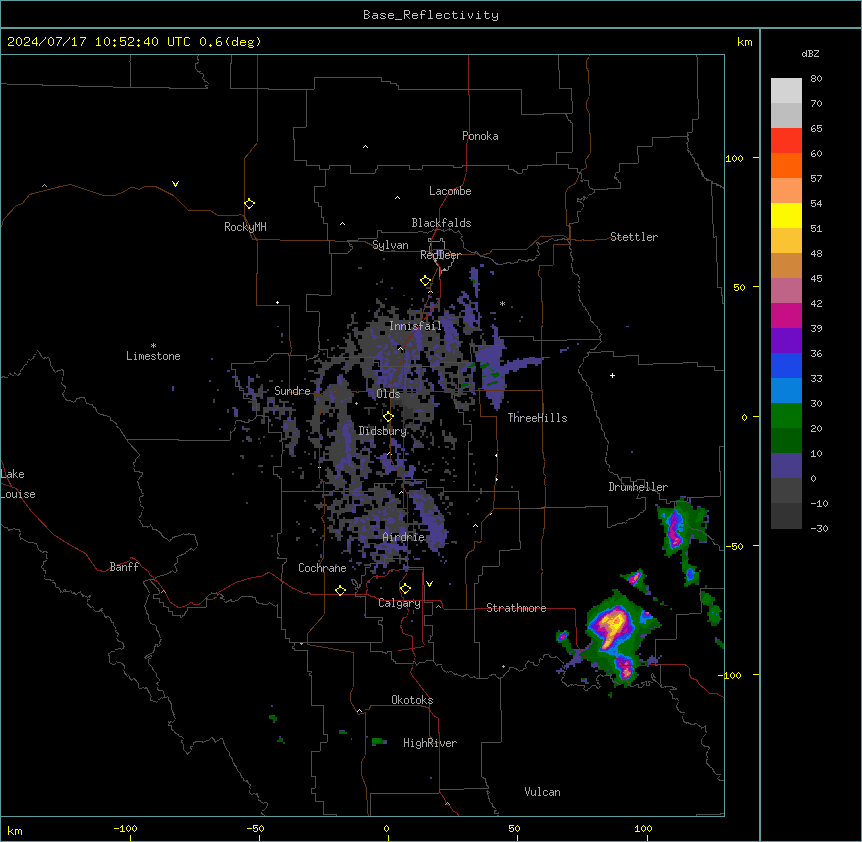Screen dimensions: 862x842
Task: Select the dBZ legend heading
Action: pyautogui.click(x=810, y=53)
